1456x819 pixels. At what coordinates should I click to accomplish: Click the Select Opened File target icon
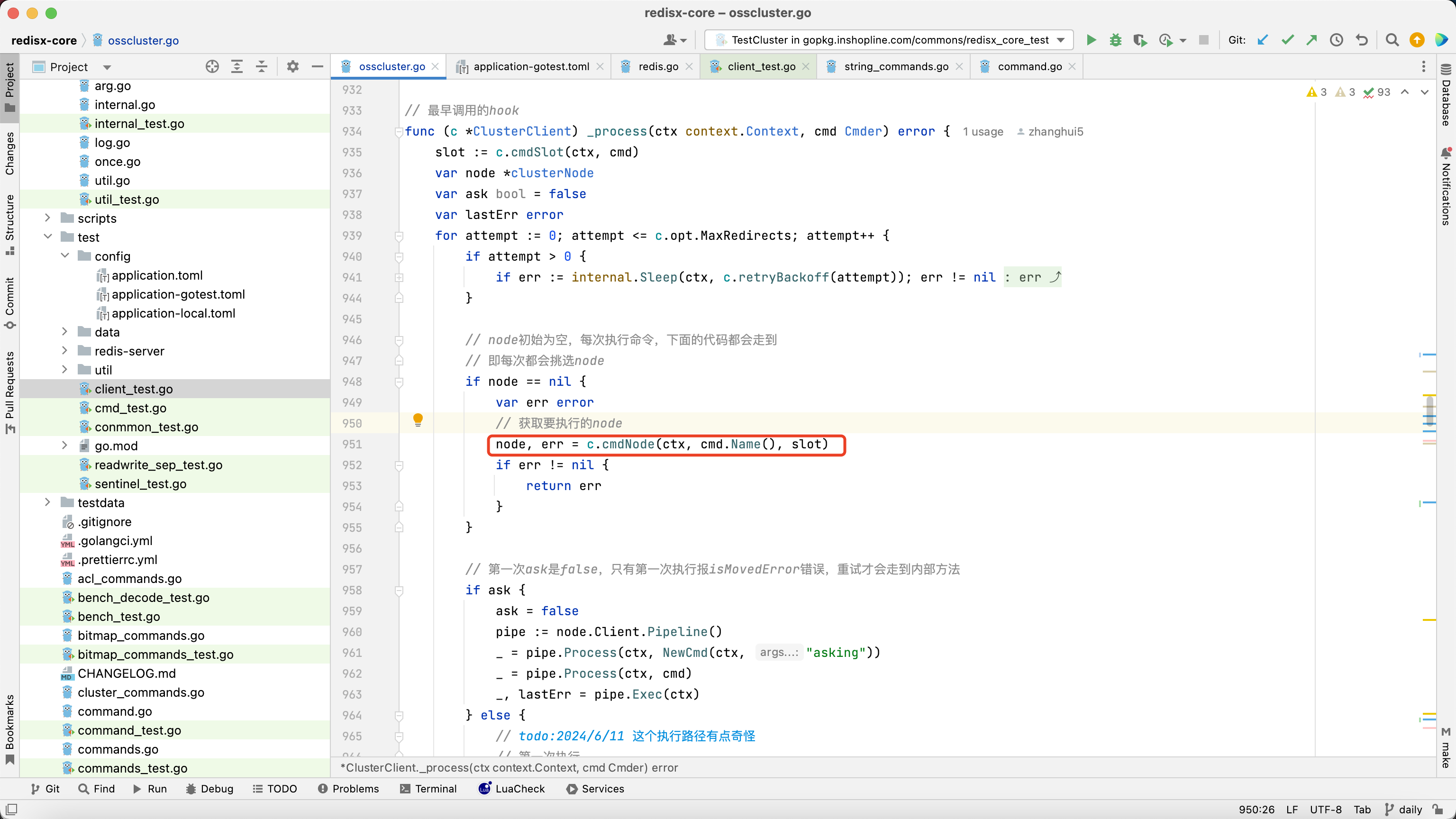tap(212, 67)
